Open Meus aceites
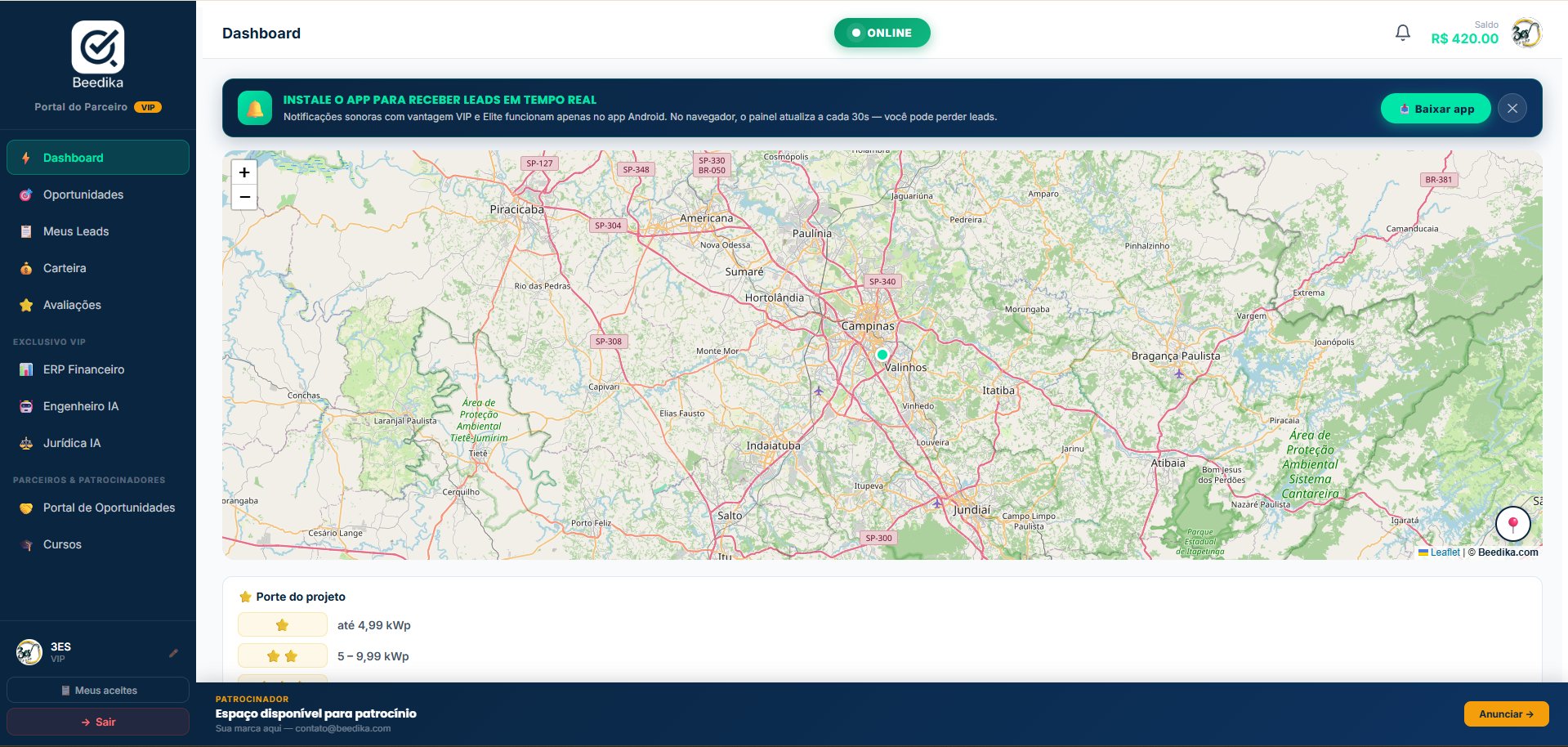 (x=98, y=691)
